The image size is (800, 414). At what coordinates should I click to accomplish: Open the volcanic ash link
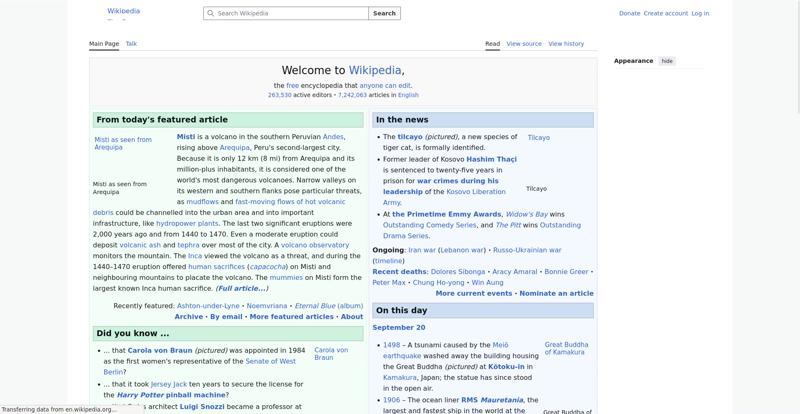[x=140, y=245]
